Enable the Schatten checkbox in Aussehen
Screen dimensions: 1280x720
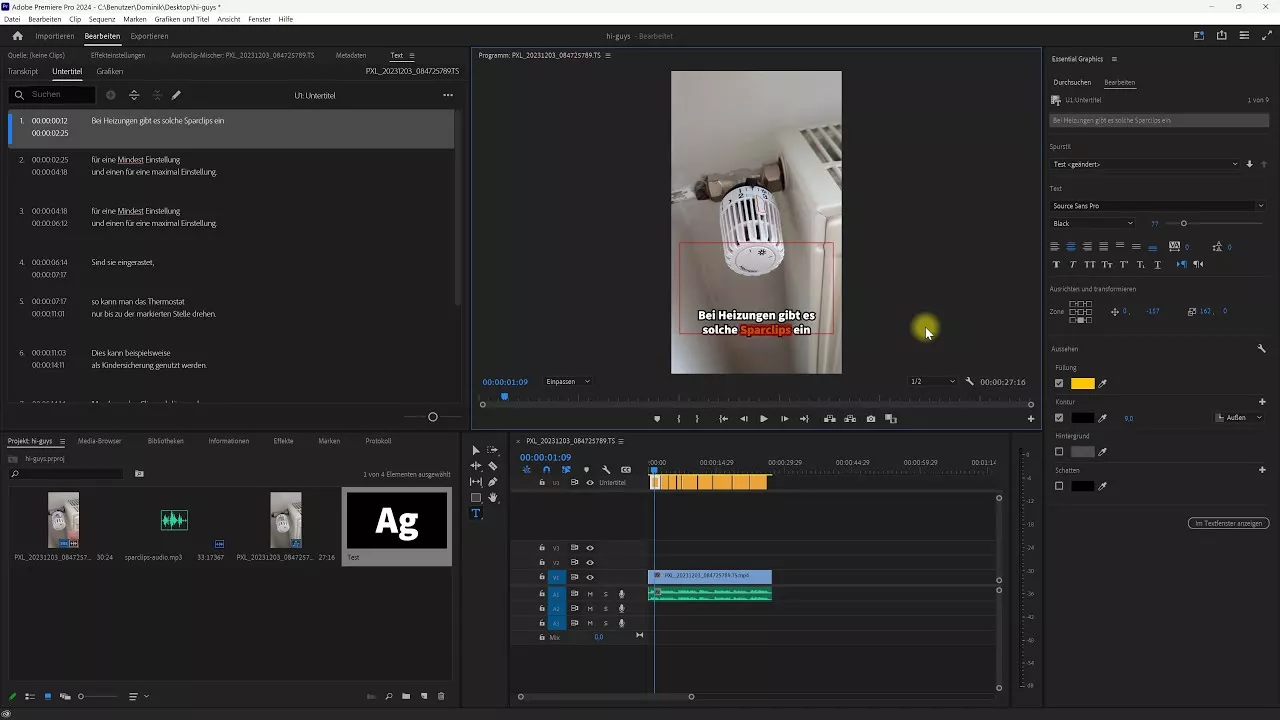pos(1059,486)
